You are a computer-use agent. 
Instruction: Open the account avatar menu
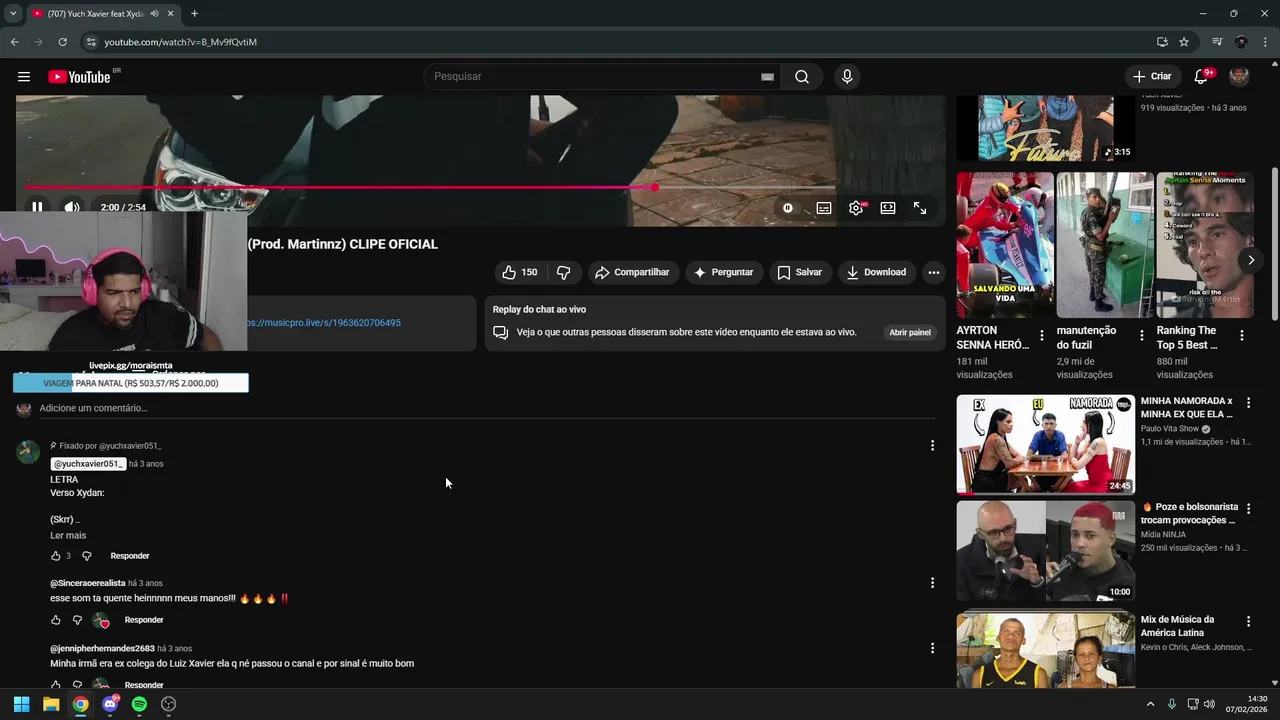[1239, 77]
